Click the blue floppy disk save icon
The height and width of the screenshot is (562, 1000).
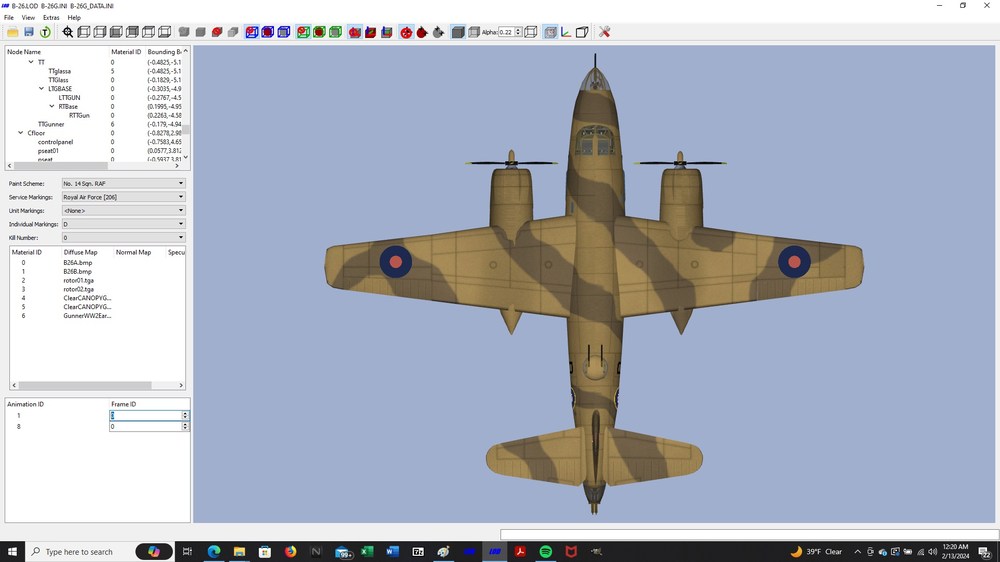click(x=29, y=32)
